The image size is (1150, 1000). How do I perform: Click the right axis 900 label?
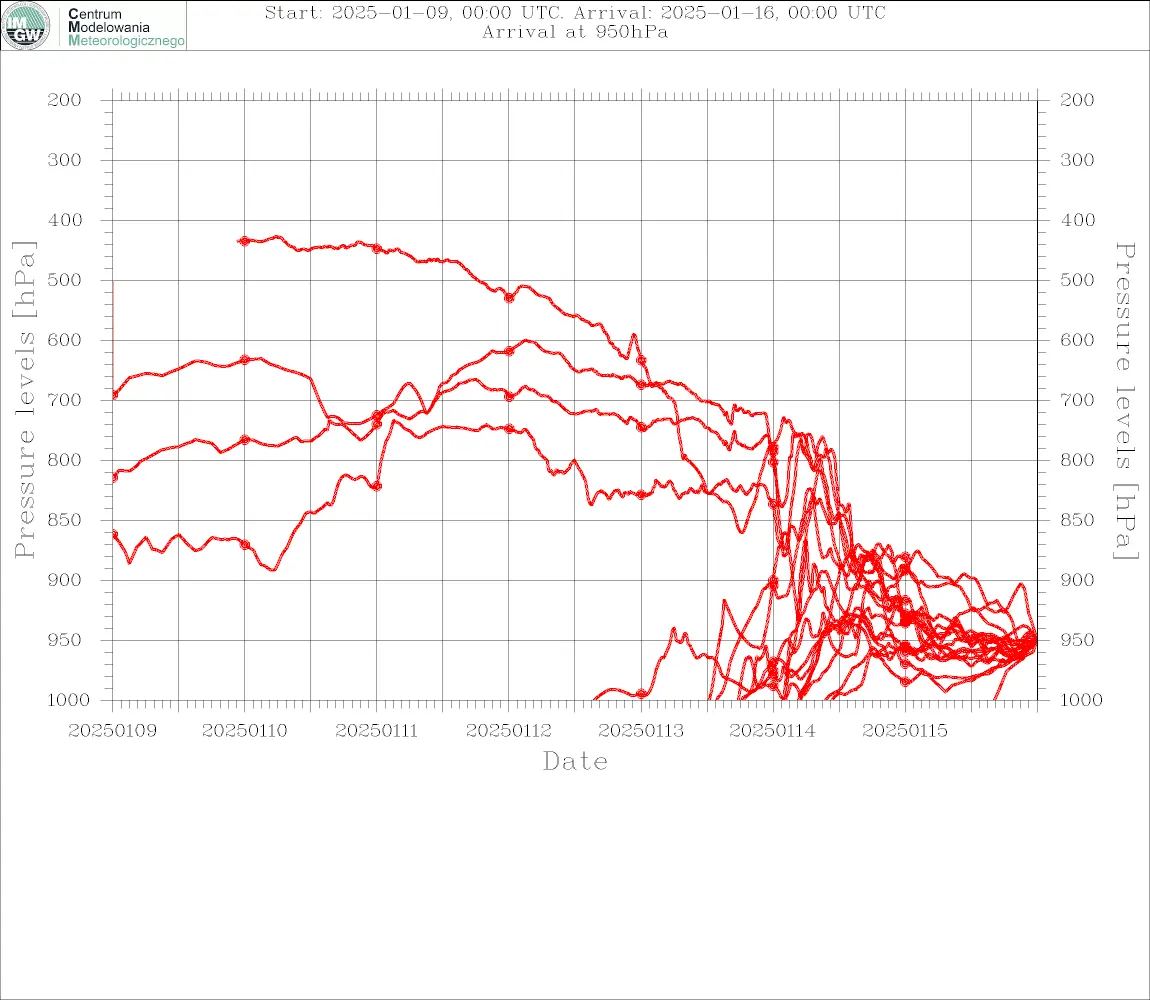click(1077, 580)
